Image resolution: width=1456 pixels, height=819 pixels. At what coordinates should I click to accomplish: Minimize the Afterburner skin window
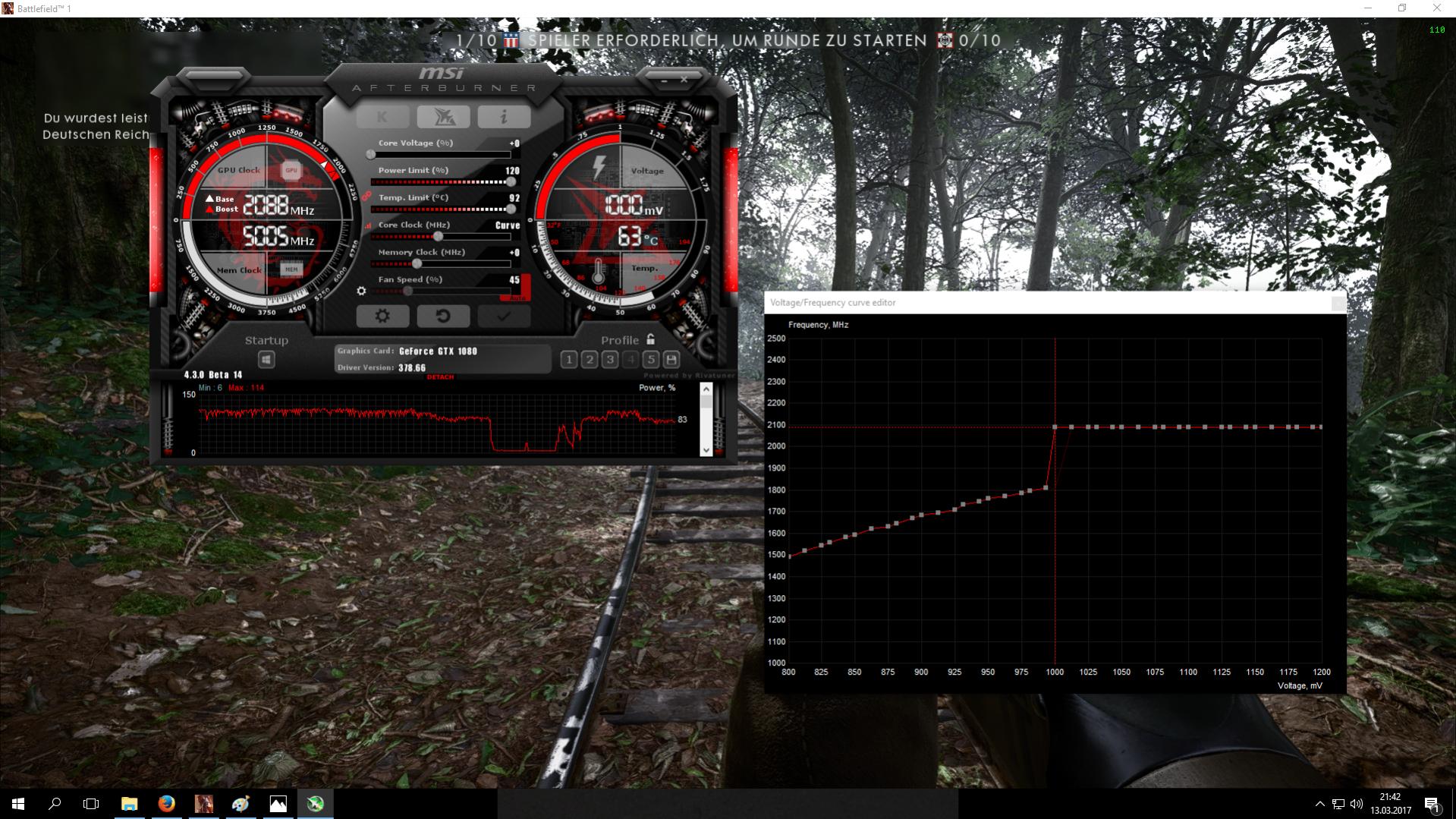click(x=664, y=80)
